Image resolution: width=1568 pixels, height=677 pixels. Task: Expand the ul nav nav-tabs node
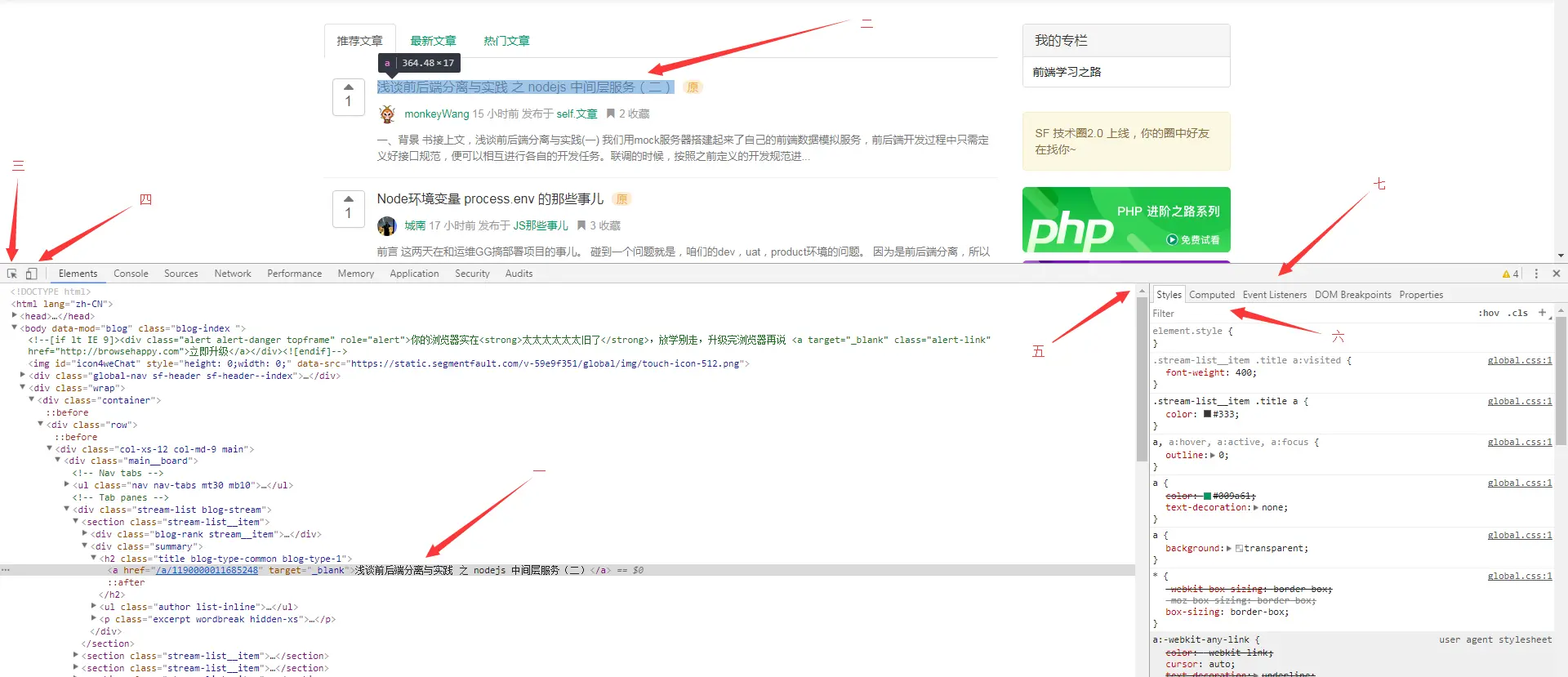pos(67,484)
